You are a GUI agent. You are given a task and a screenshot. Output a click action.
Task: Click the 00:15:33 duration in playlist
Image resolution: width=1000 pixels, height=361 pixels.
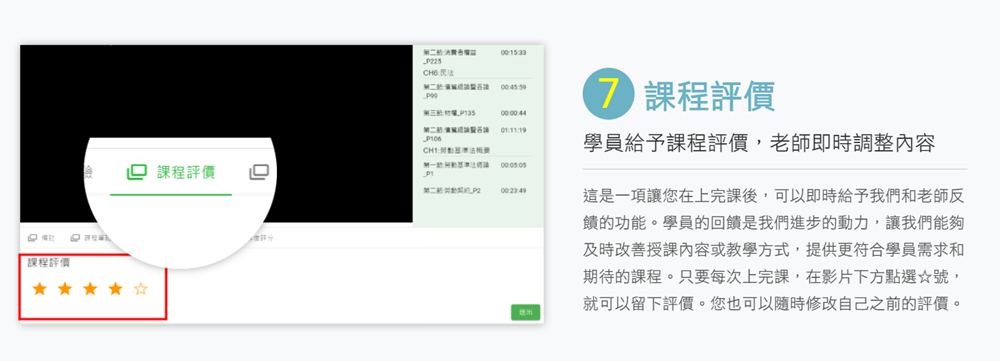513,52
